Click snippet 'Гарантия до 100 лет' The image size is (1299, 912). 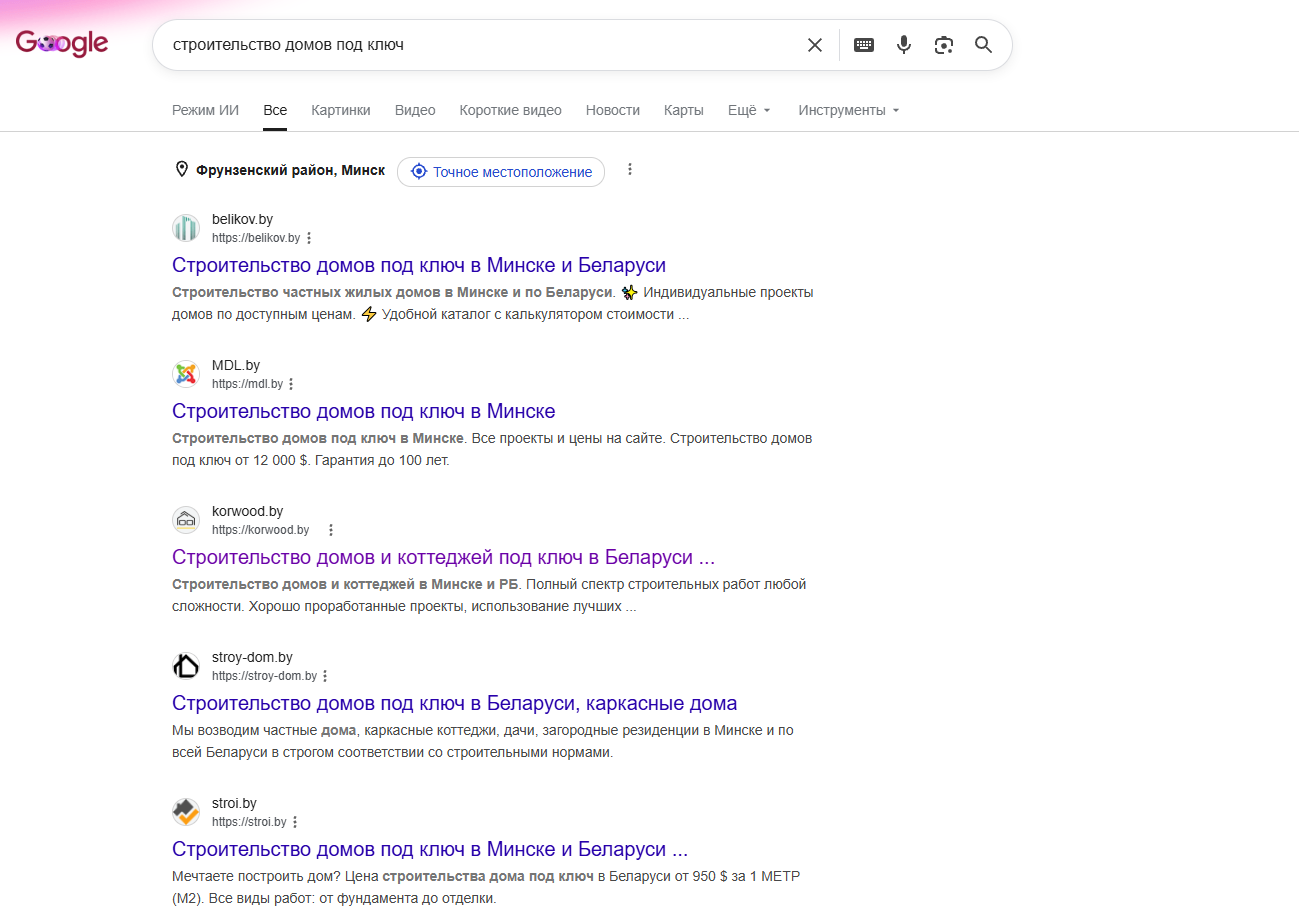[x=384, y=461]
